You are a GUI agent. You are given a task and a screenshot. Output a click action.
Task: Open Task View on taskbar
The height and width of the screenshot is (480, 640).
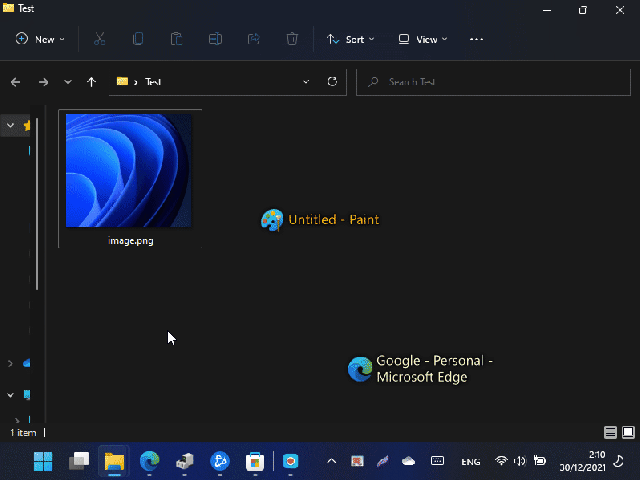[78, 461]
